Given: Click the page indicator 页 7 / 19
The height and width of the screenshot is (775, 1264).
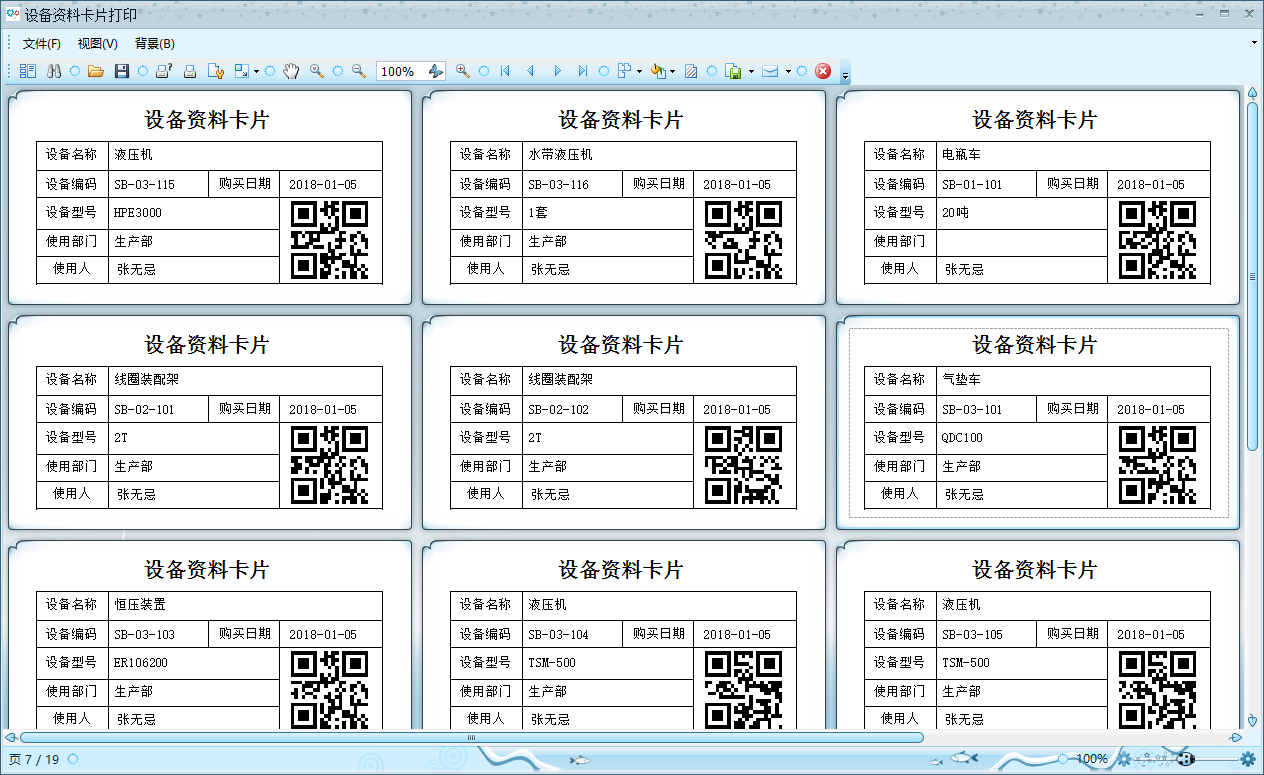Looking at the screenshot, I should [x=33, y=759].
